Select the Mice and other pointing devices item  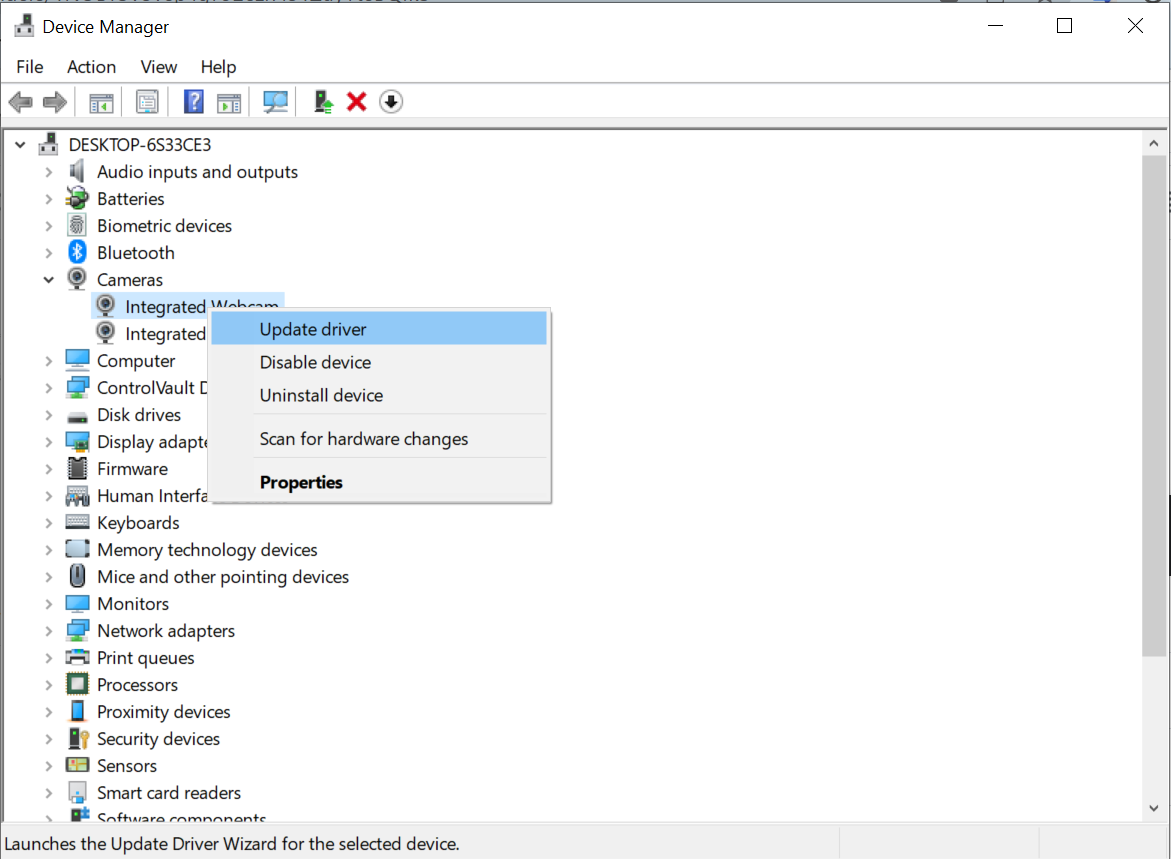pyautogui.click(x=222, y=577)
